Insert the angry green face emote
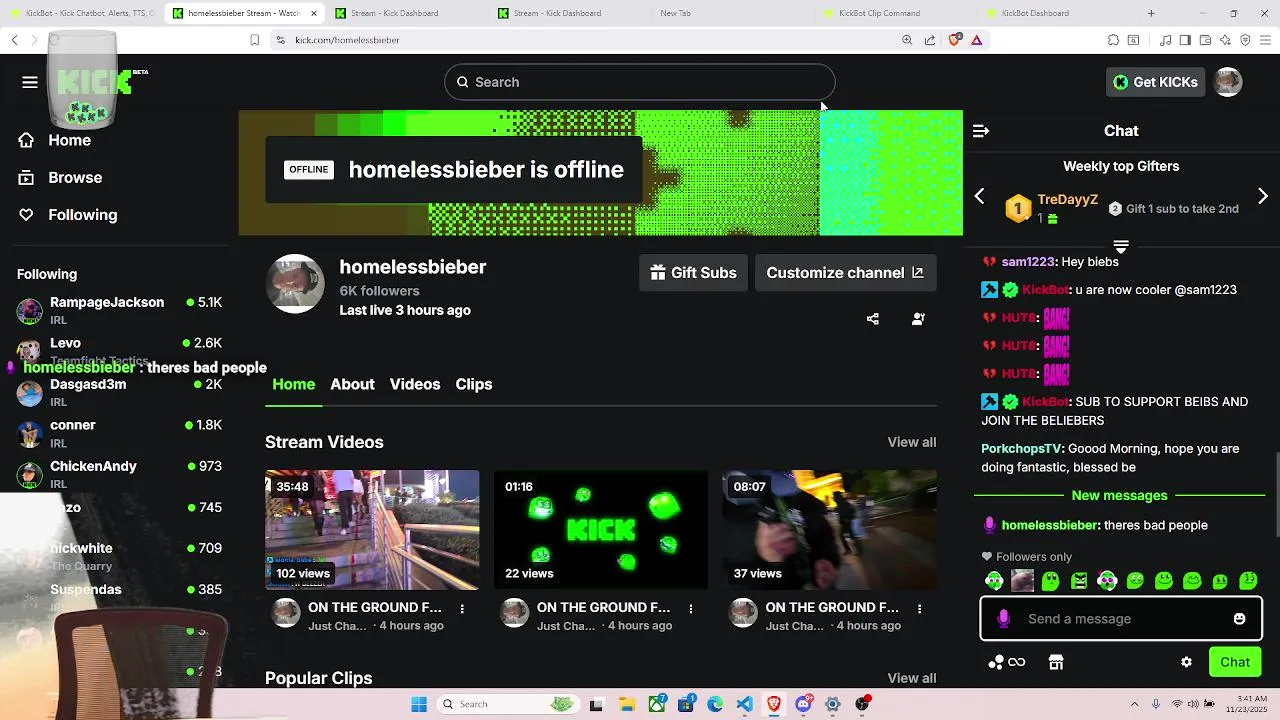Image resolution: width=1280 pixels, height=720 pixels. tap(1079, 581)
